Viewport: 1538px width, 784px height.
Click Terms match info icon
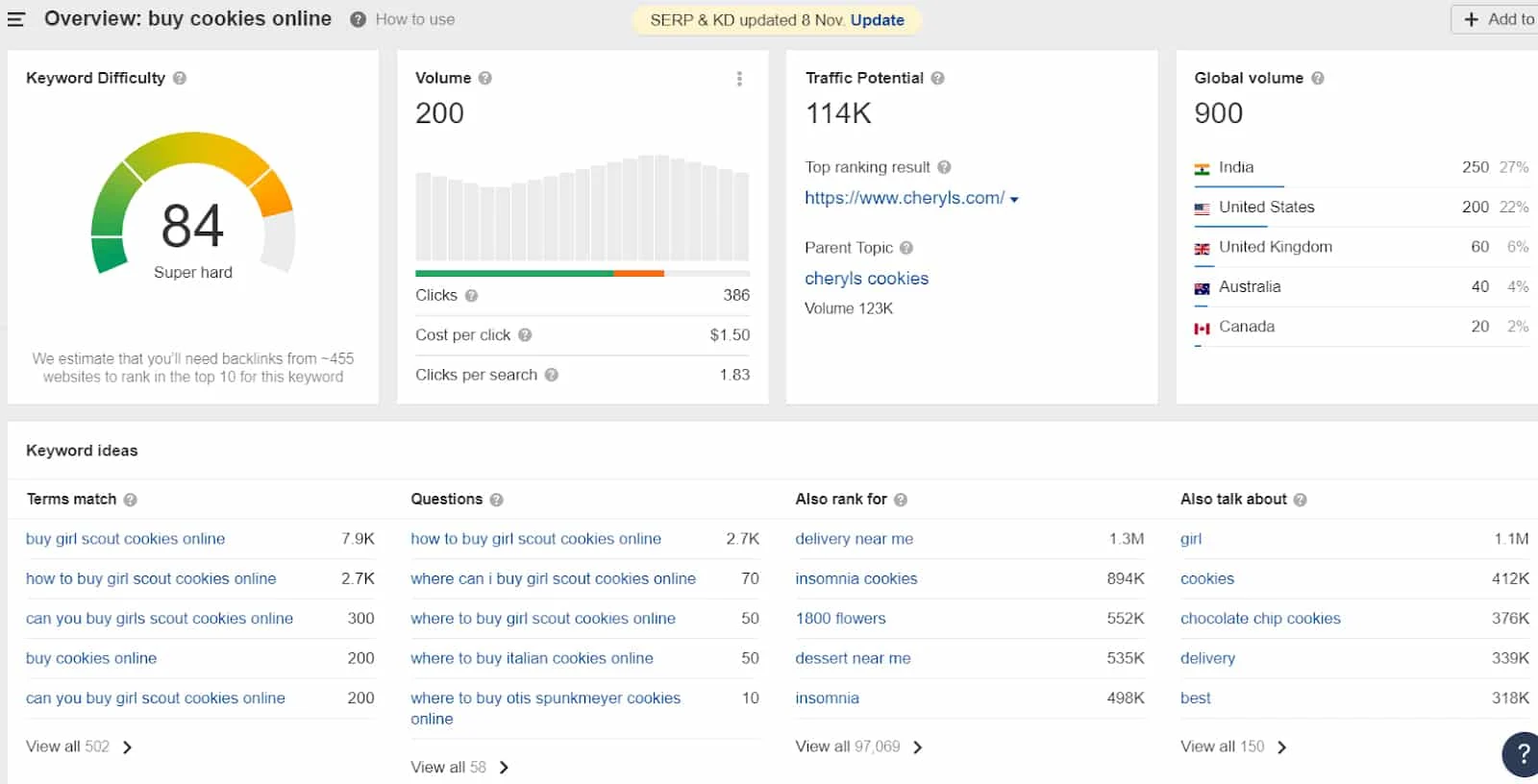click(131, 500)
